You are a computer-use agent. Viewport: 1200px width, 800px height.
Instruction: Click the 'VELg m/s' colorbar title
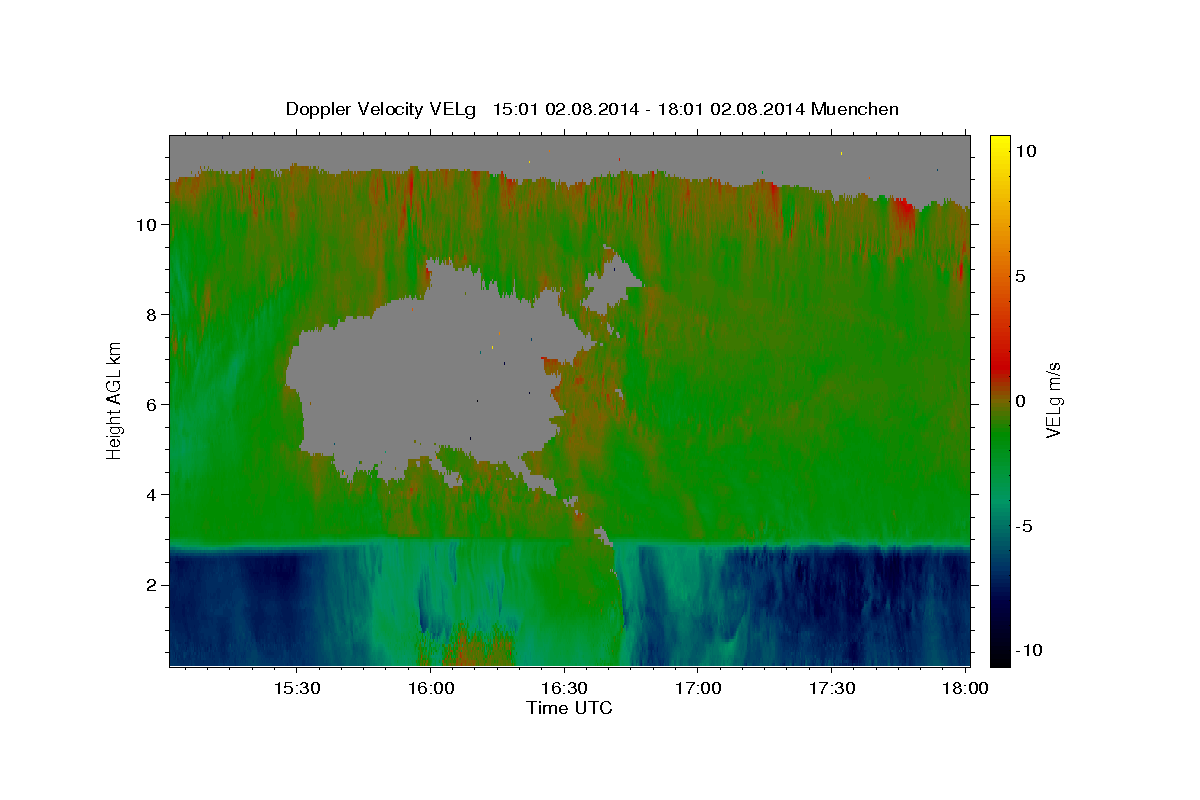point(1054,400)
